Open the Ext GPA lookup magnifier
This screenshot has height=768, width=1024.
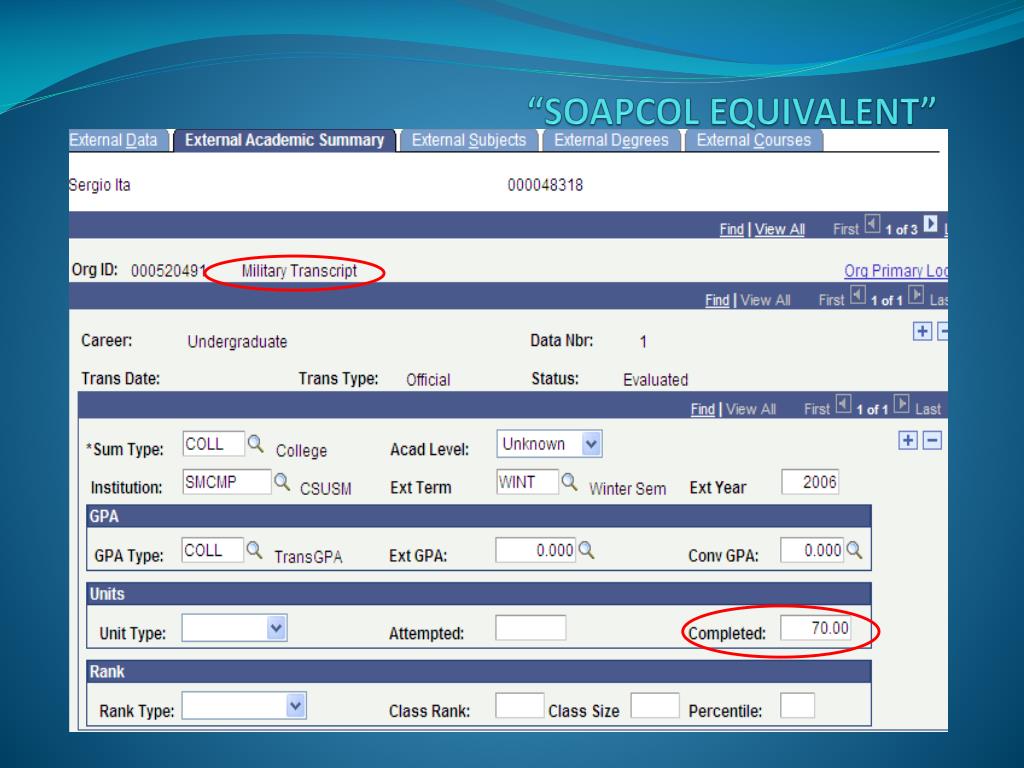tap(586, 551)
